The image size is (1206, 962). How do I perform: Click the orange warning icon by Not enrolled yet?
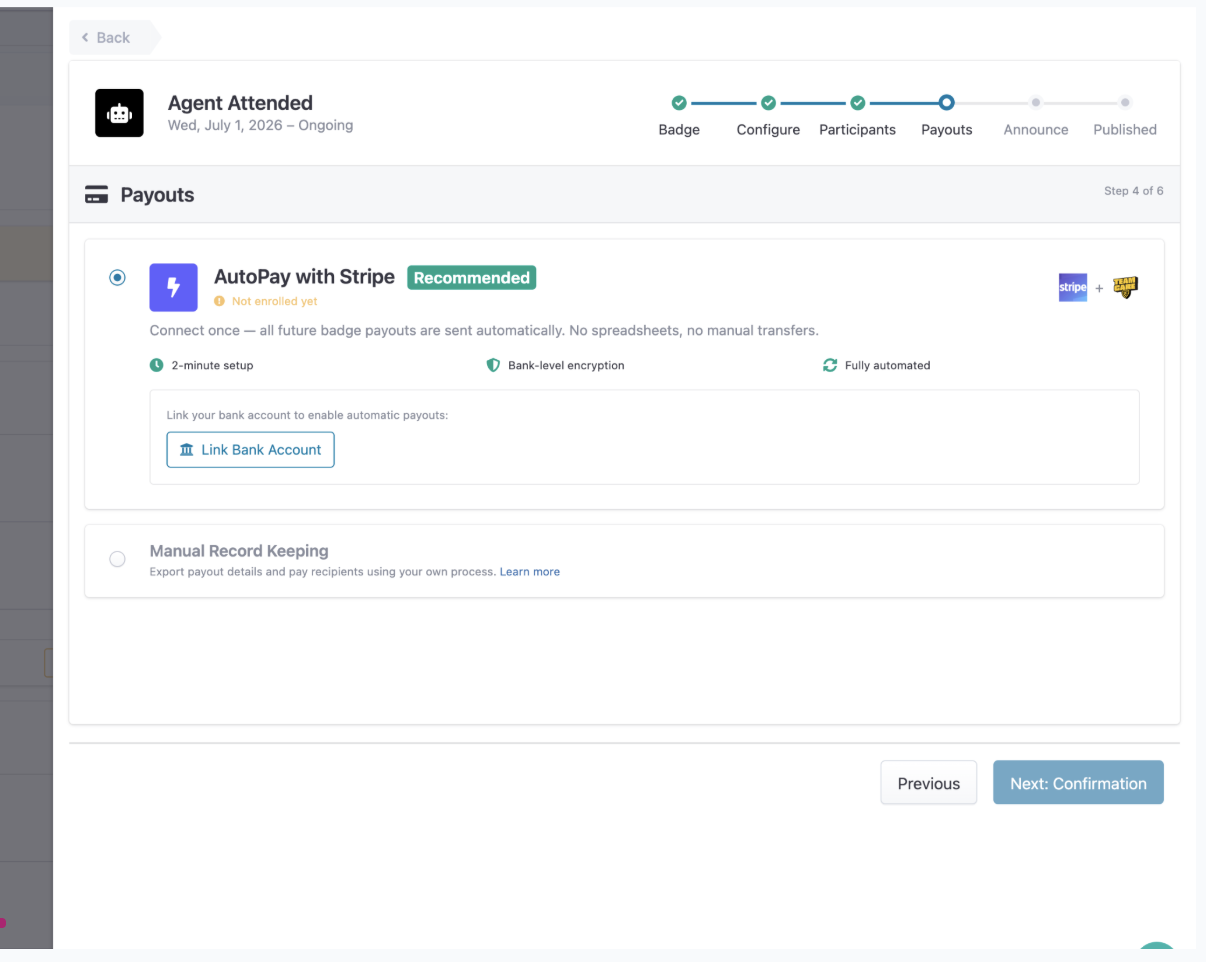pyautogui.click(x=220, y=301)
